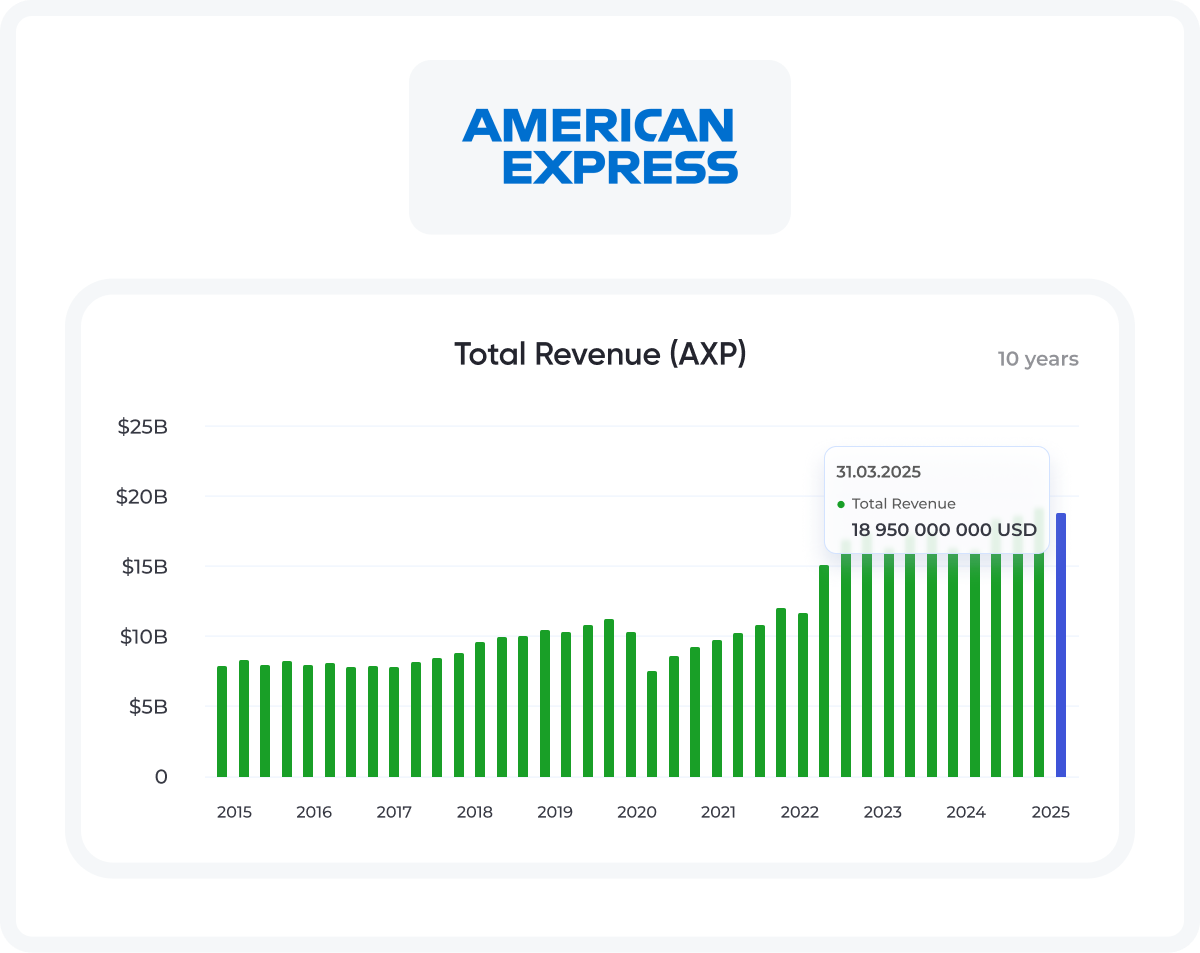Select the first green bar above 2015
This screenshot has height=953, width=1200.
tap(222, 721)
